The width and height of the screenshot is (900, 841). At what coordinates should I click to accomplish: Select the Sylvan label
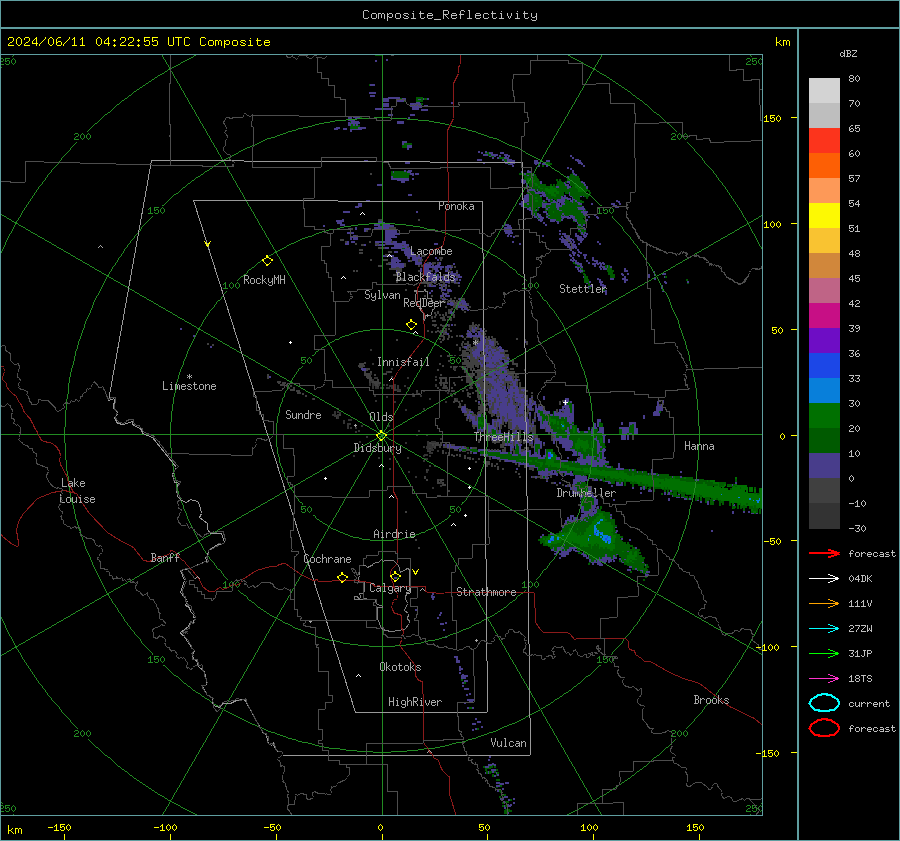pyautogui.click(x=382, y=295)
